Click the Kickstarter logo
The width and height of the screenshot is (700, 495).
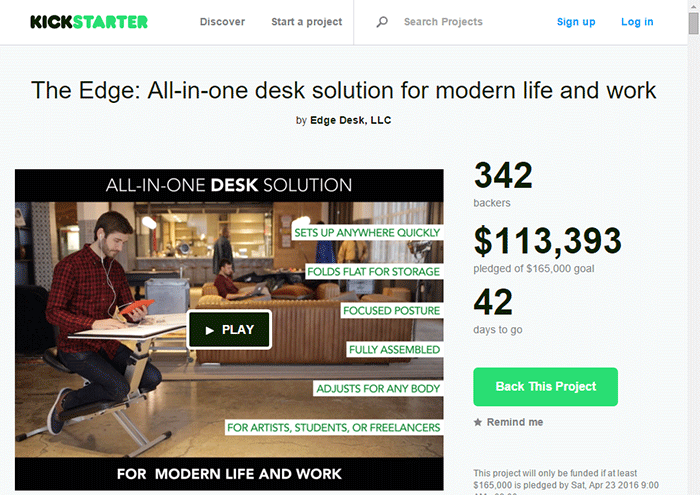click(x=89, y=22)
